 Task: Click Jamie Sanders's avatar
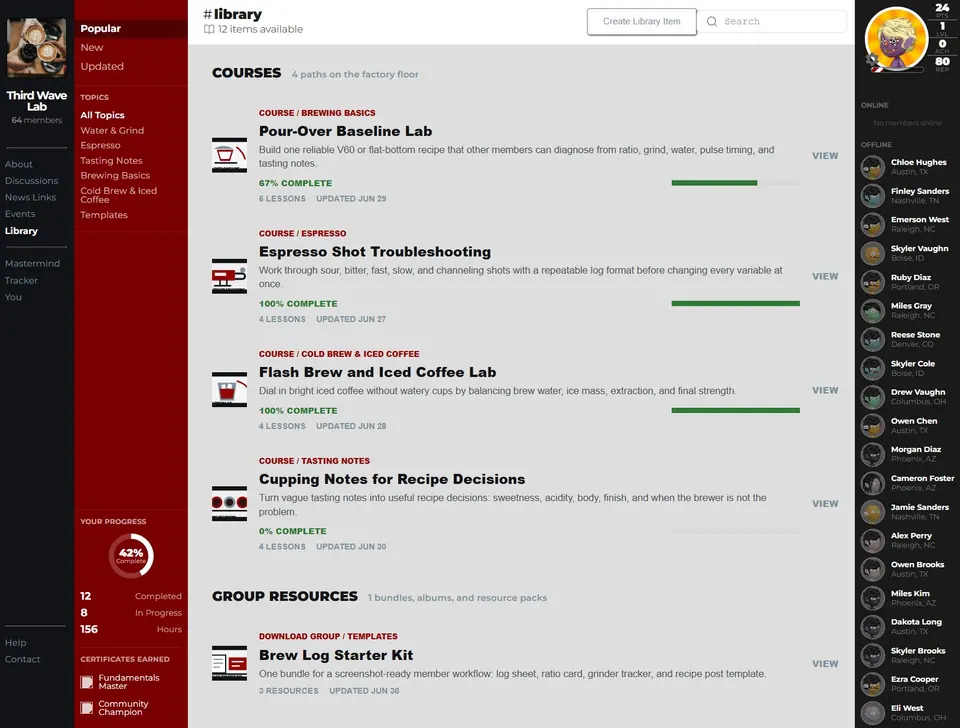click(x=872, y=511)
